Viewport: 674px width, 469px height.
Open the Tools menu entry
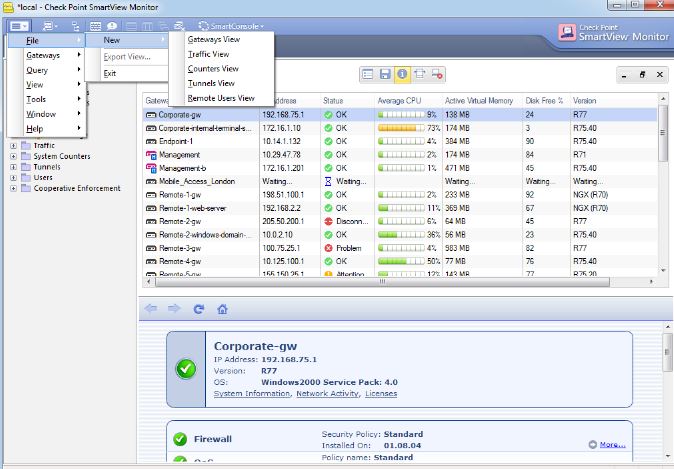[47, 99]
